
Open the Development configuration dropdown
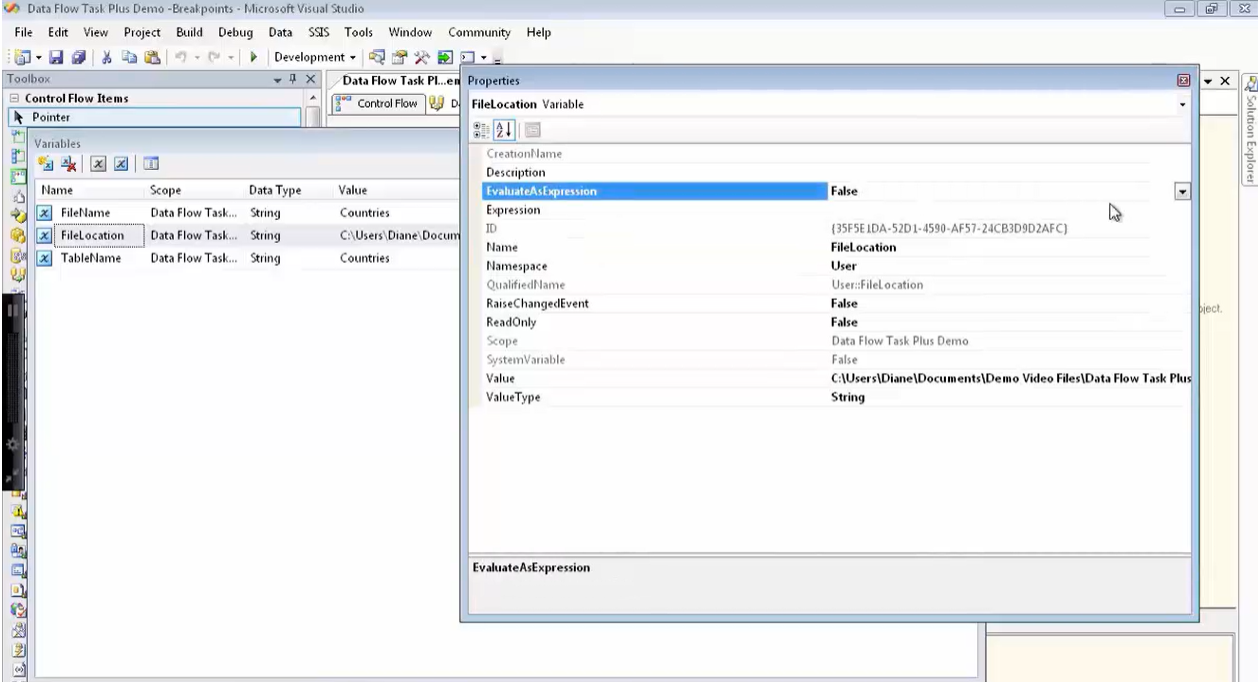point(350,57)
